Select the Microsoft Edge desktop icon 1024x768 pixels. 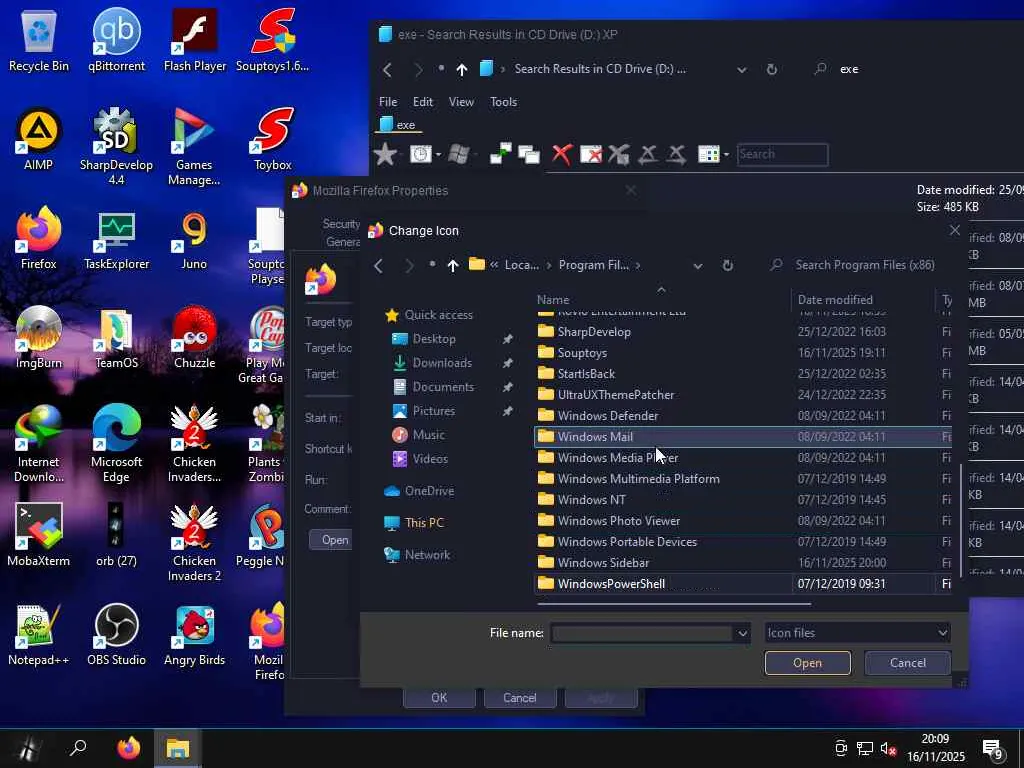click(x=116, y=443)
